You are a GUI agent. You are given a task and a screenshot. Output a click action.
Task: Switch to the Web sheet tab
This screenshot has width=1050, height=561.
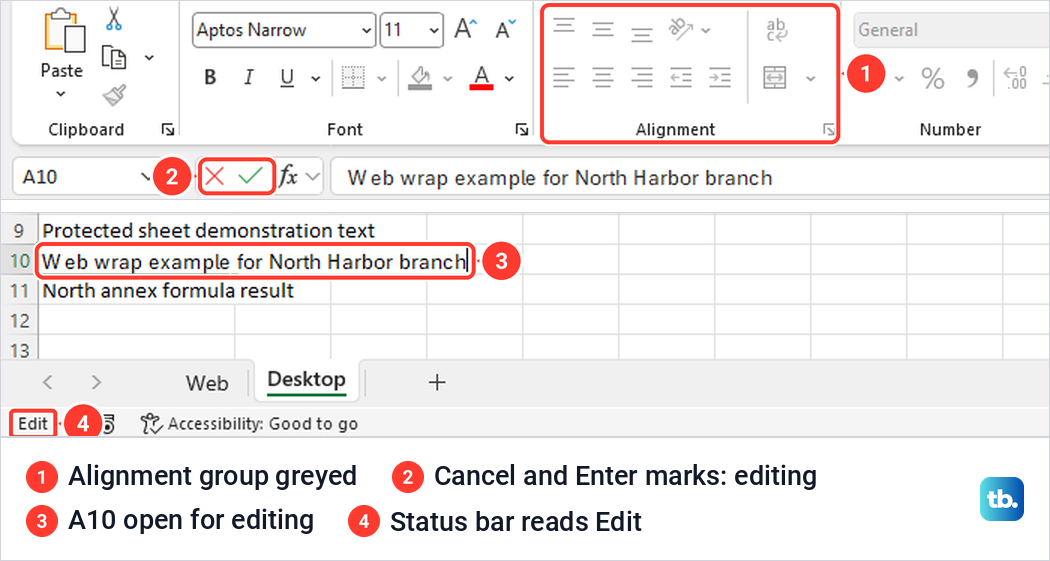point(207,383)
